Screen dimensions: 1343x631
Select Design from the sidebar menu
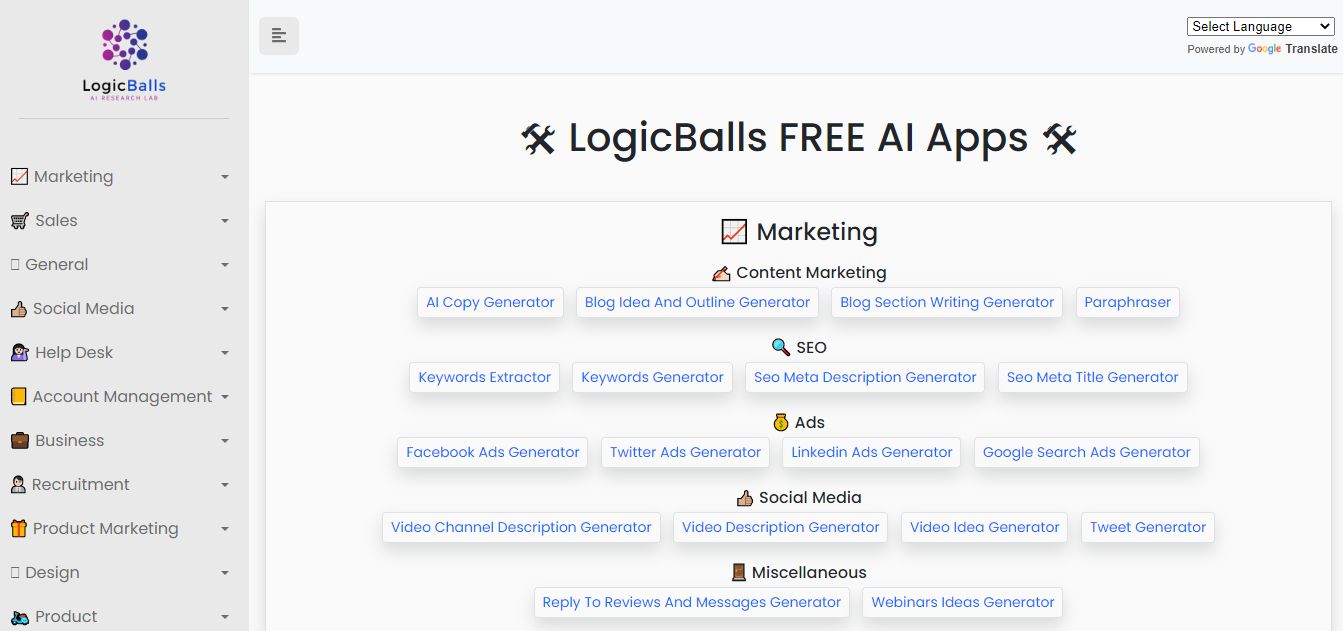point(55,572)
